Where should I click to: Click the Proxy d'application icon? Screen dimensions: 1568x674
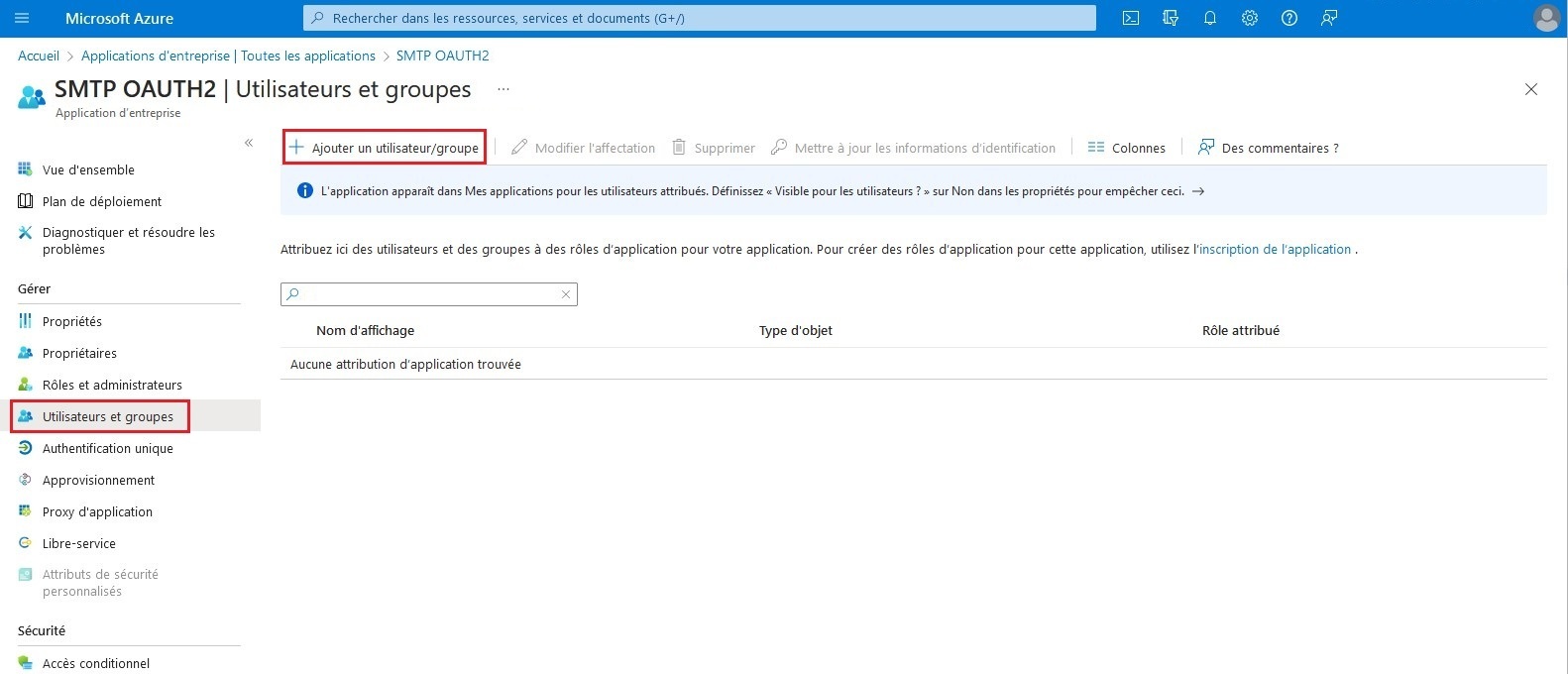click(x=26, y=511)
